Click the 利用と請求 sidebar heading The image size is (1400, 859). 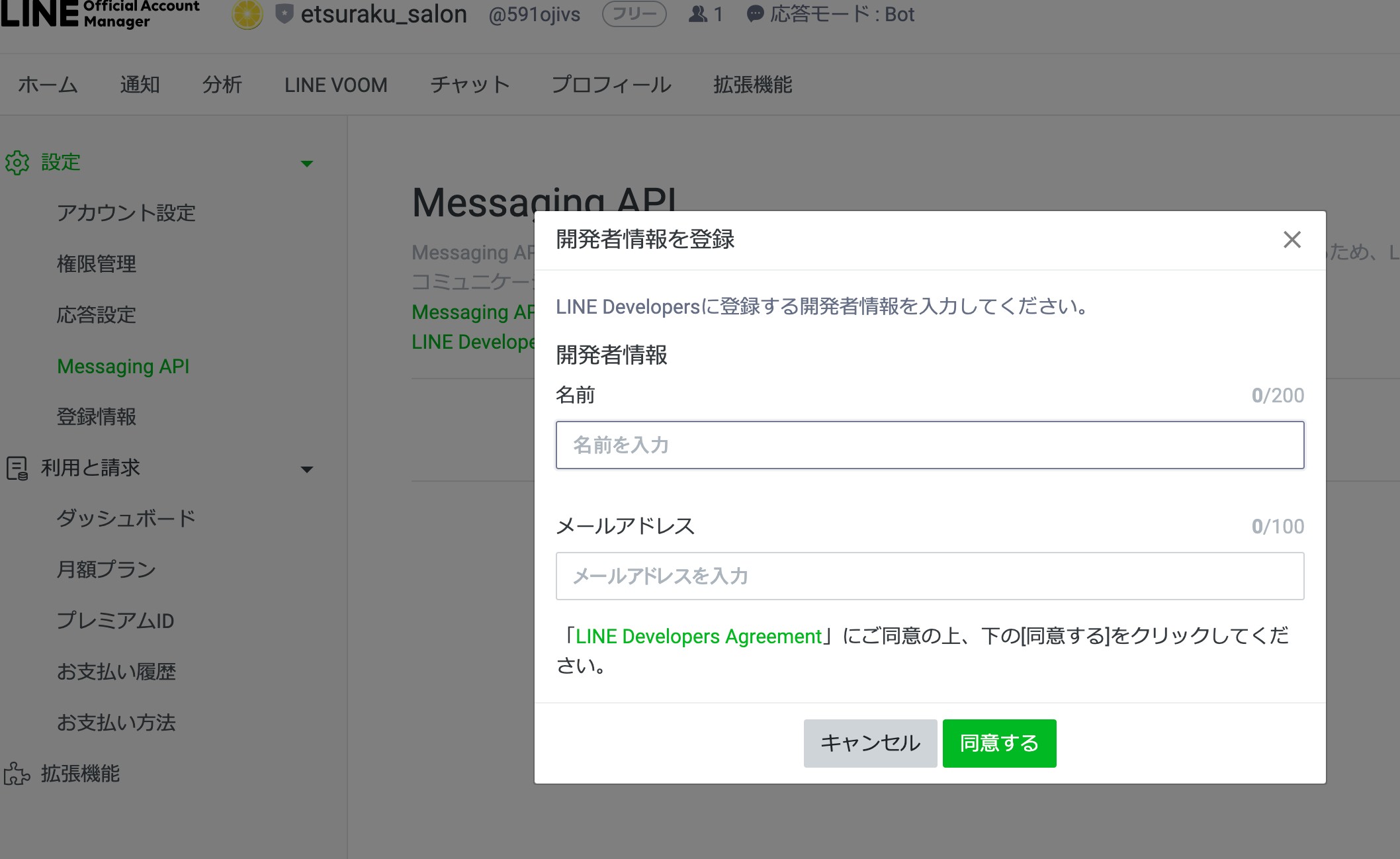pos(91,468)
